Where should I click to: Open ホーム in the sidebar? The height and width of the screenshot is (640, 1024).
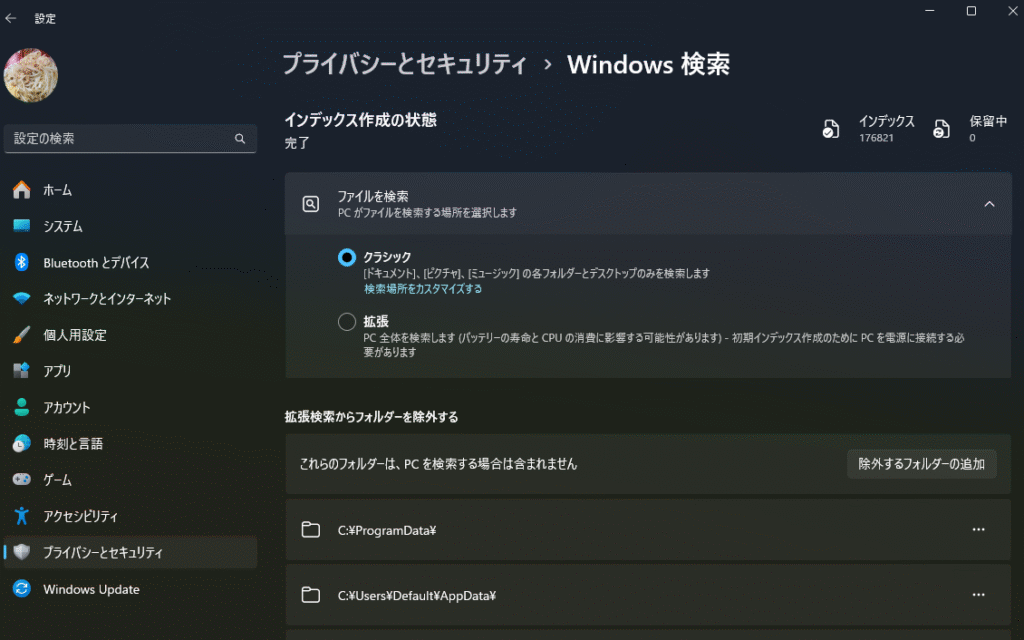tap(130, 190)
